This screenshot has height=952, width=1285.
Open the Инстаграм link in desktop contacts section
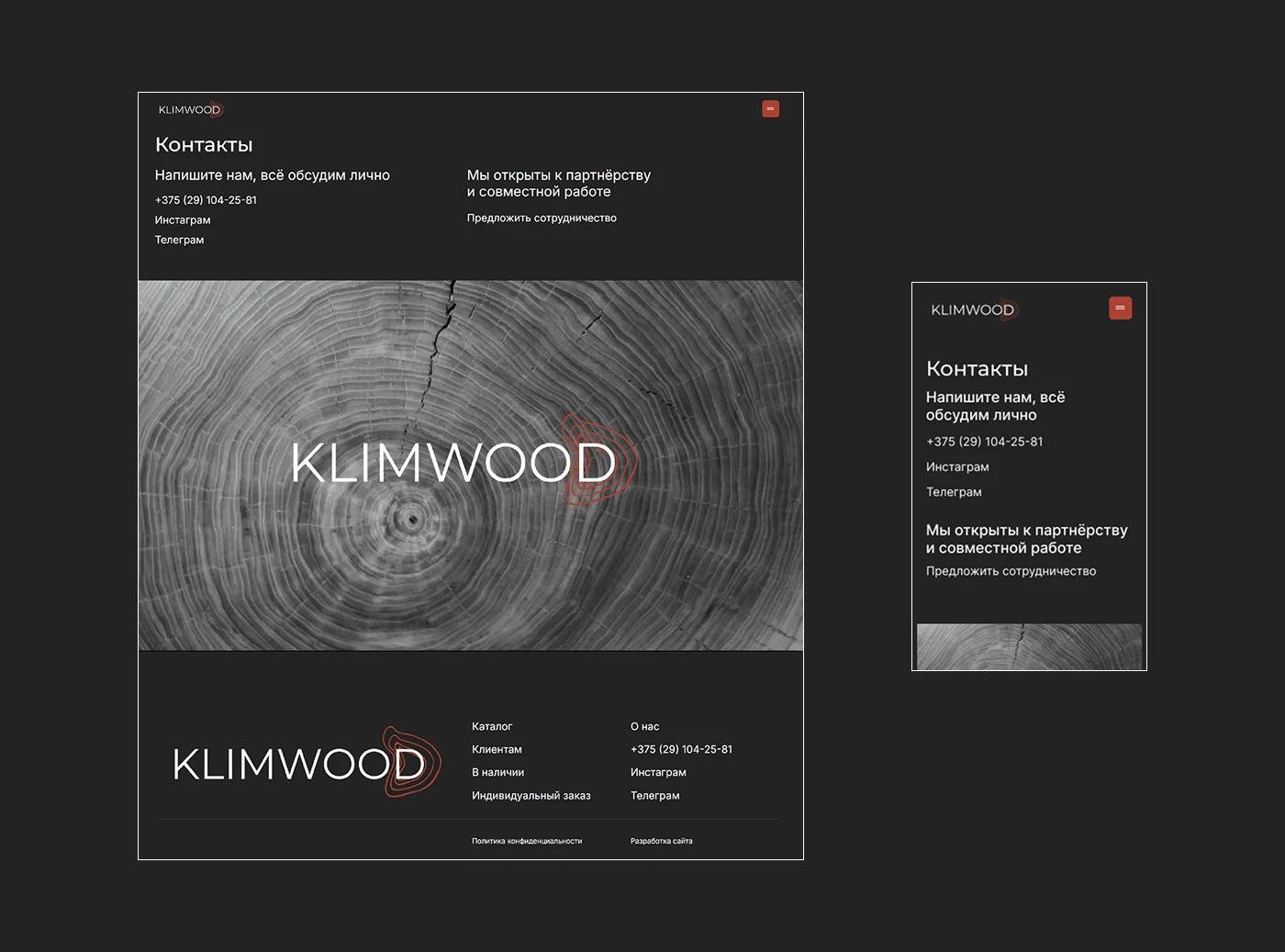coord(183,220)
